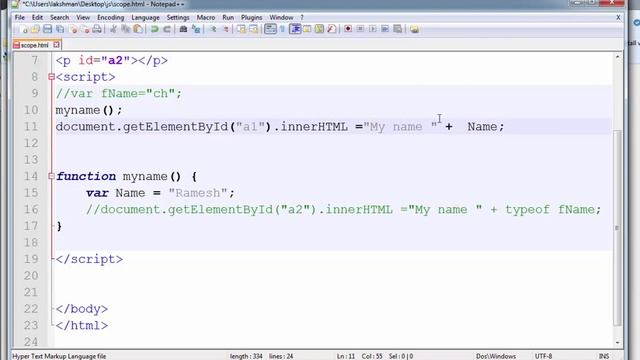Viewport: 640px width, 360px height.
Task: Click the macro Playback toolbar icon
Action: 373,29
